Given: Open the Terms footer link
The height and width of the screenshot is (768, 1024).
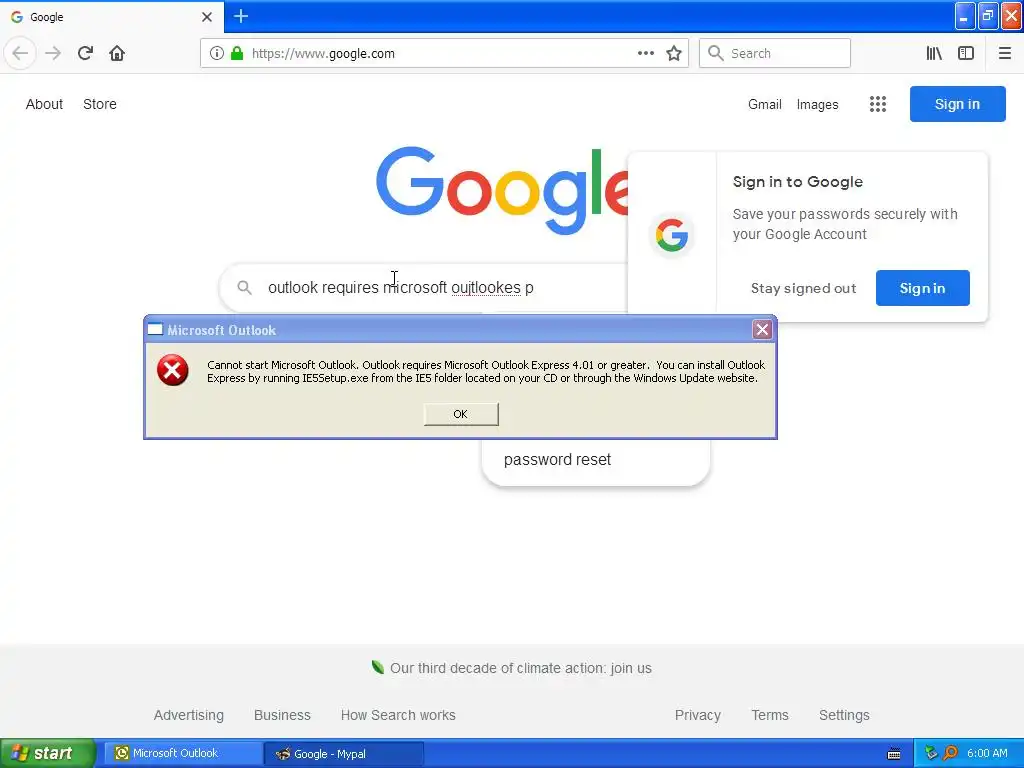Looking at the screenshot, I should click(770, 715).
